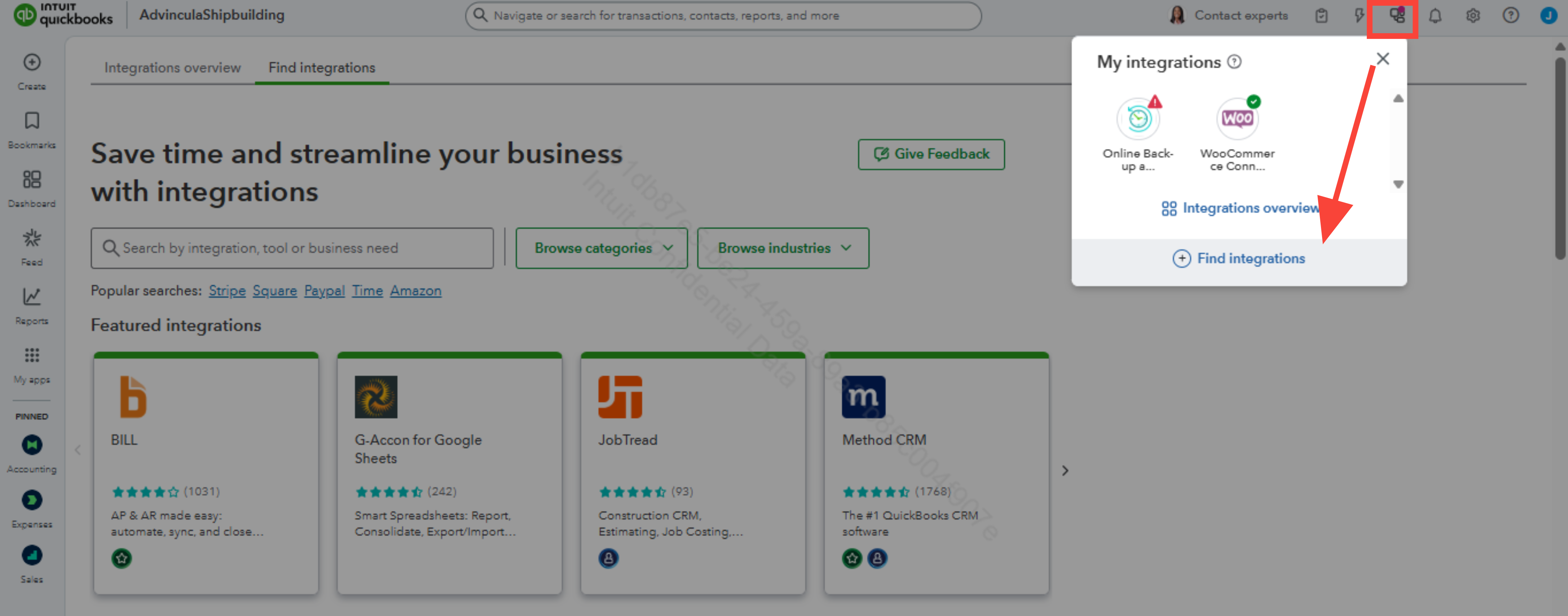Select the Find integrations tab
This screenshot has height=616, width=1568.
click(321, 67)
